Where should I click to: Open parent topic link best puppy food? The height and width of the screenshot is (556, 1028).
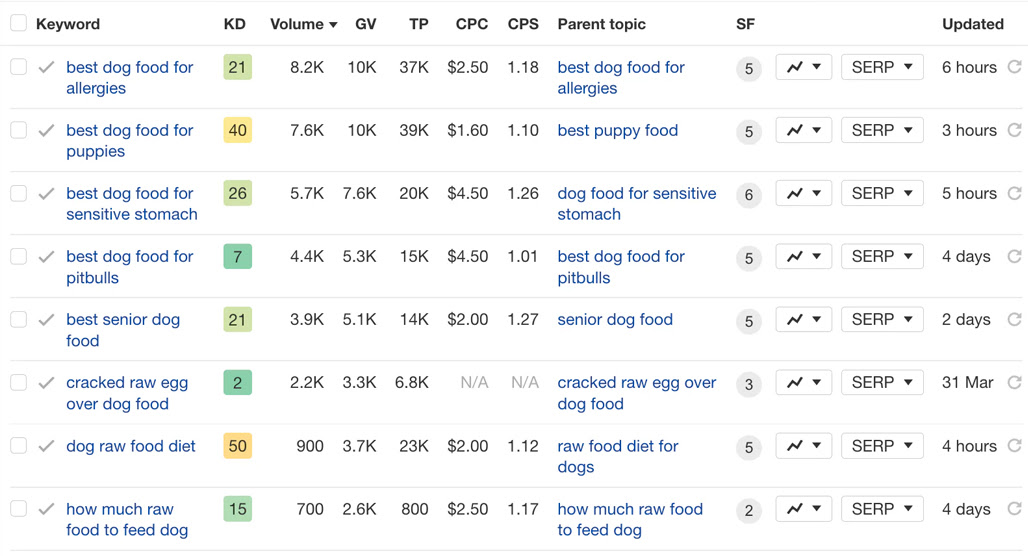(x=618, y=130)
